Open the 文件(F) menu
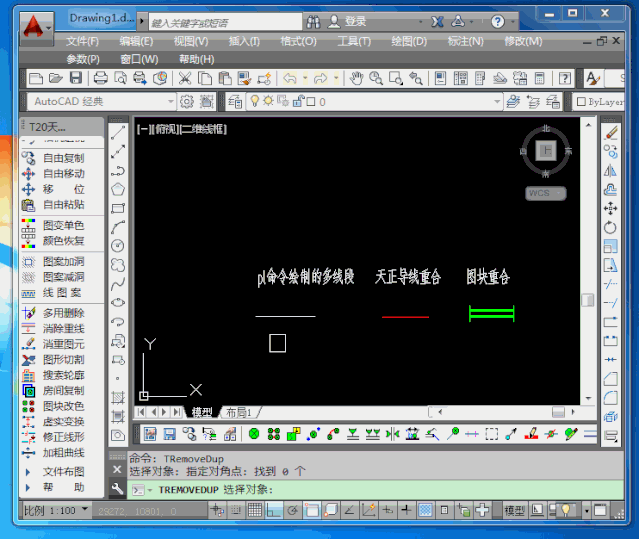The image size is (639, 539). [82, 41]
